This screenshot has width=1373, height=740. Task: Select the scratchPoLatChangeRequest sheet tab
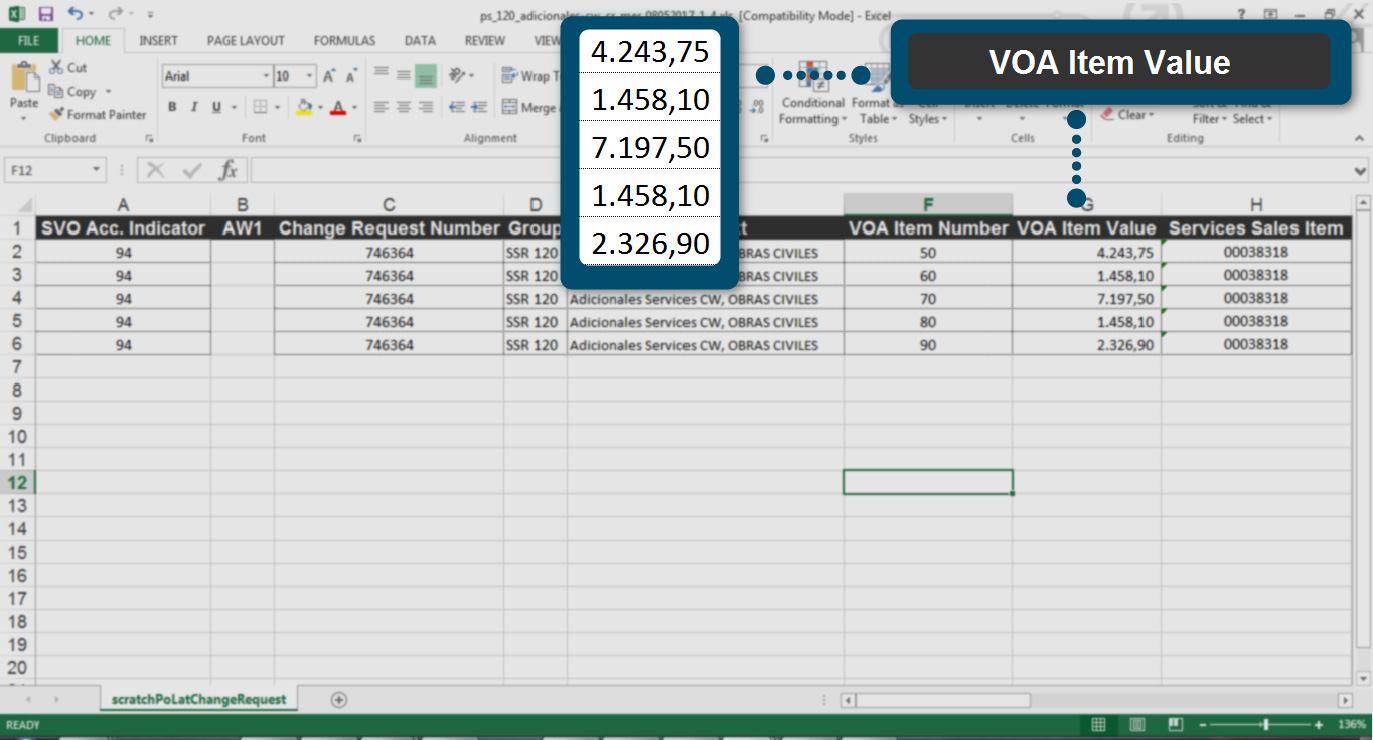coord(199,700)
